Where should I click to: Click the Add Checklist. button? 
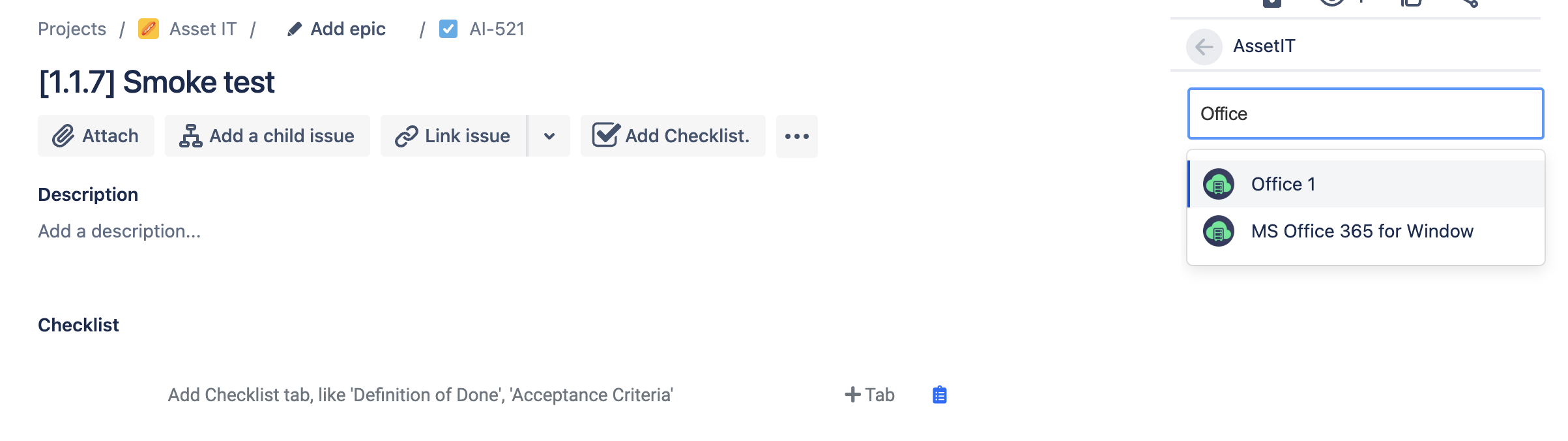tap(673, 136)
